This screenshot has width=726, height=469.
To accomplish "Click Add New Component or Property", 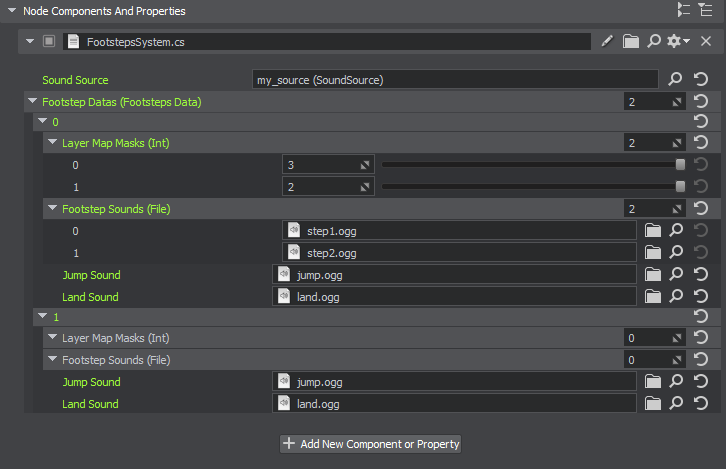I will [370, 443].
